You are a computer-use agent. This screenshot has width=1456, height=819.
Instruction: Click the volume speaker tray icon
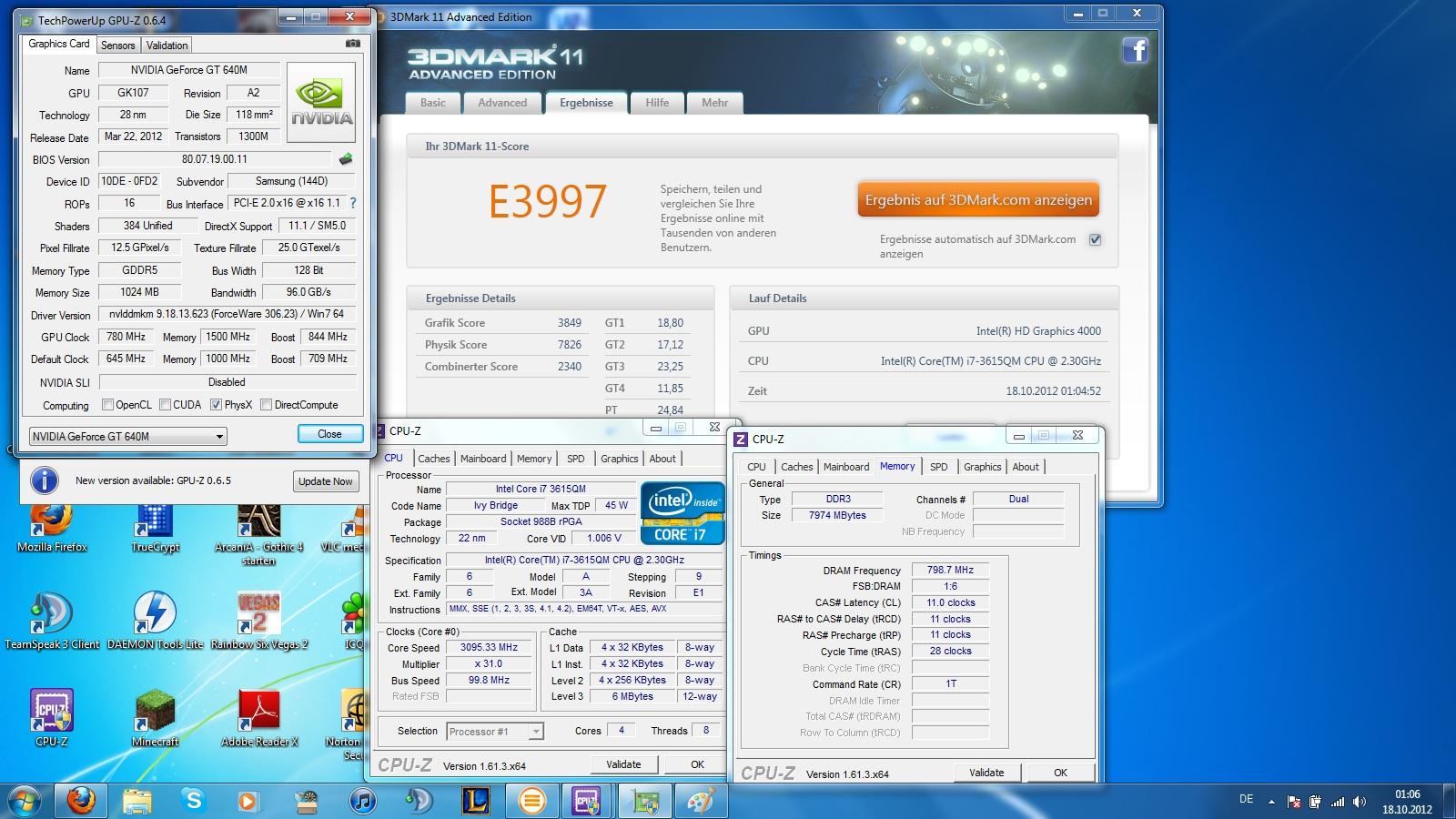point(1360,802)
